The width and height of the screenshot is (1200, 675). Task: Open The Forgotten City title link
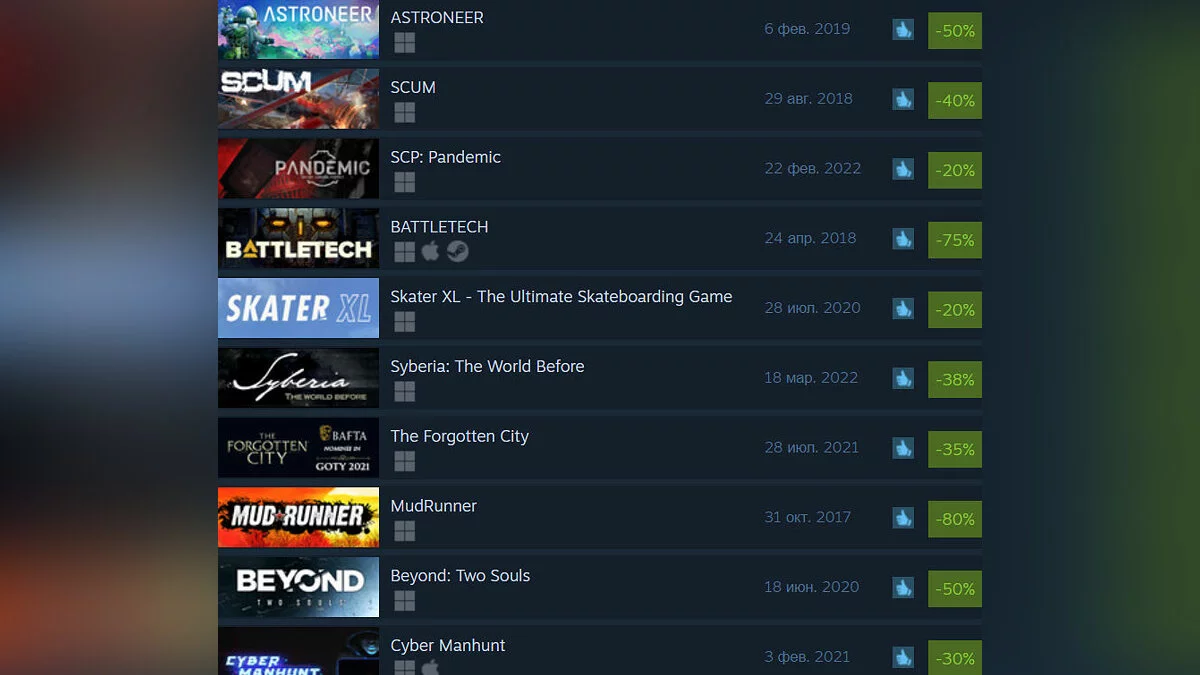pyautogui.click(x=459, y=436)
